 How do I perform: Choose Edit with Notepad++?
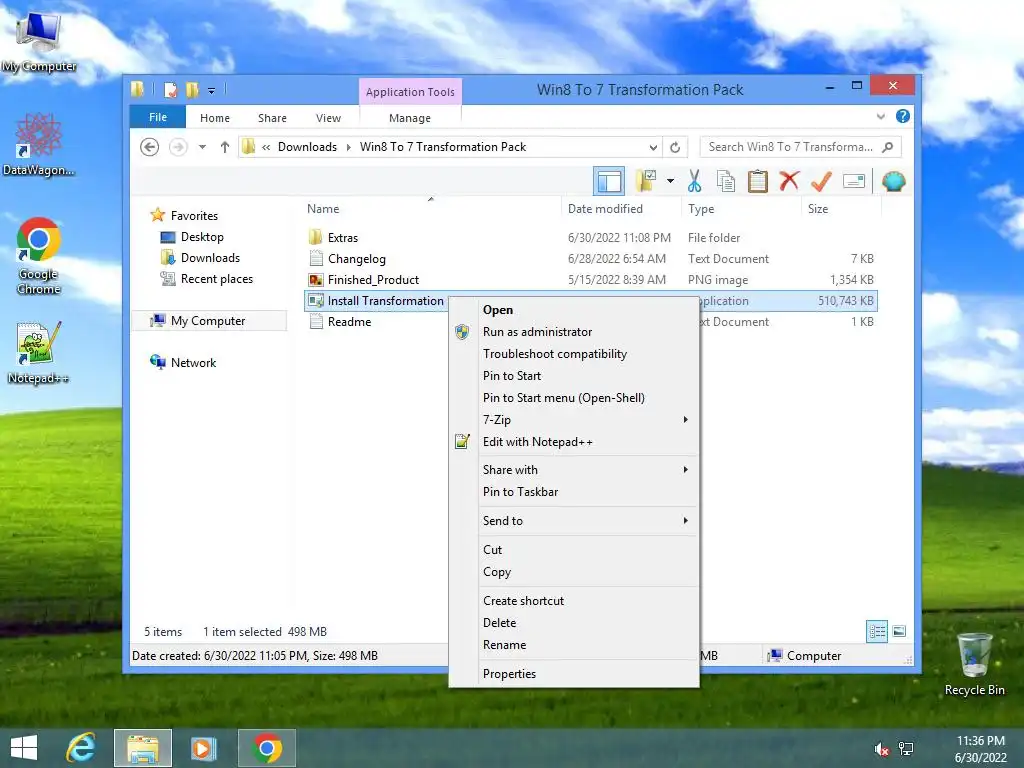pyautogui.click(x=574, y=442)
